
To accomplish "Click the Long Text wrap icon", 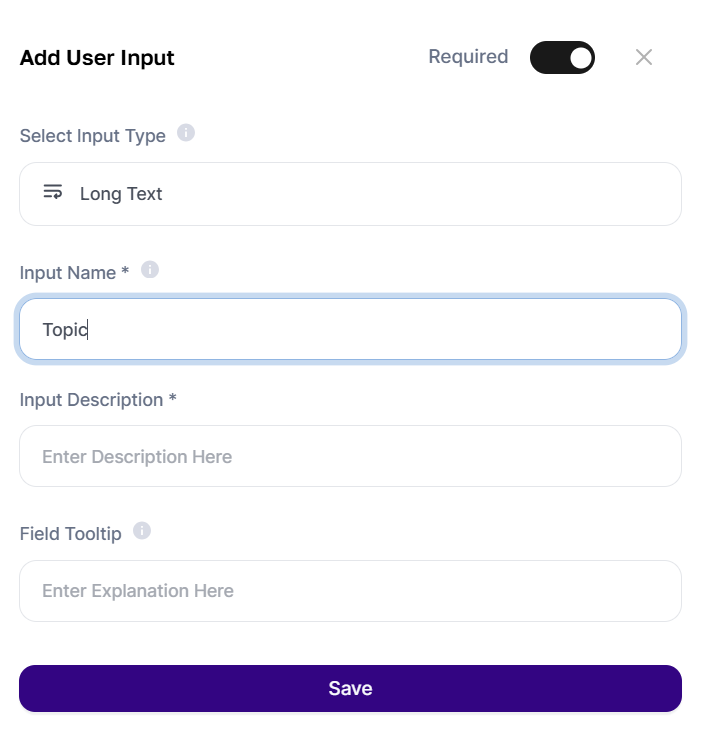I will [53, 192].
